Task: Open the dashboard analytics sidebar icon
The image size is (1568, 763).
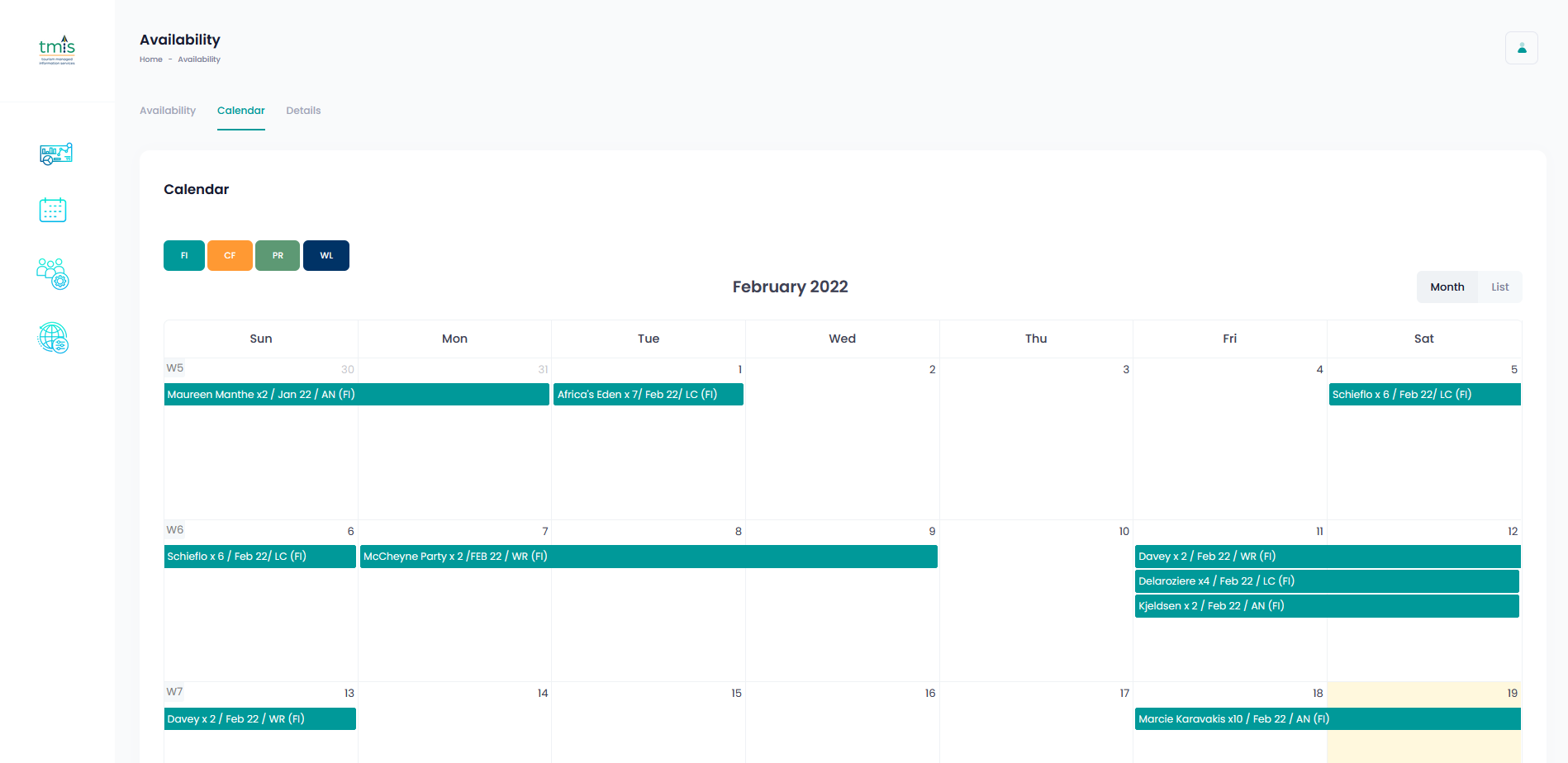Action: tap(55, 154)
